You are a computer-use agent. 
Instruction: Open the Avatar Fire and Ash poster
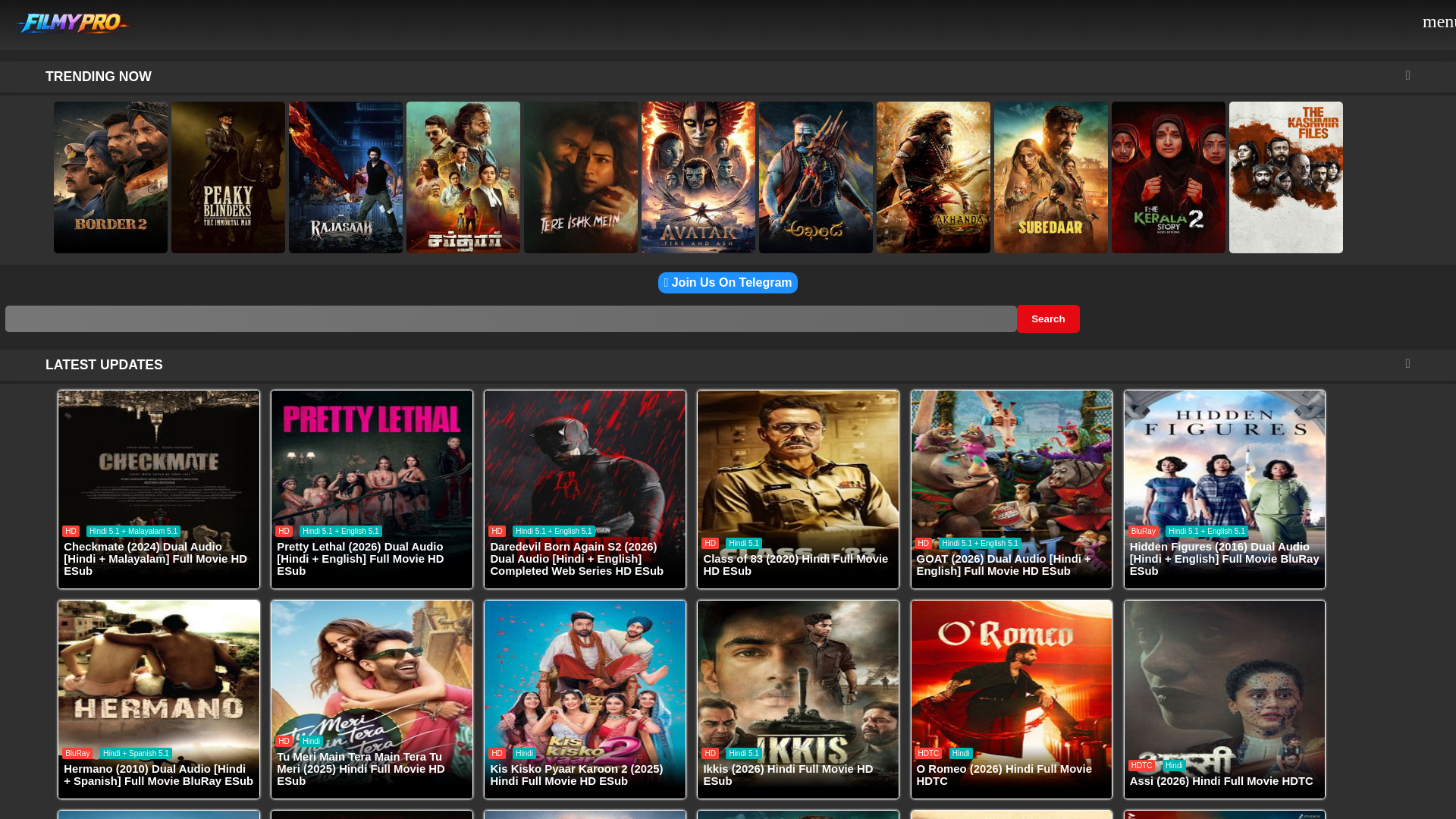(698, 177)
